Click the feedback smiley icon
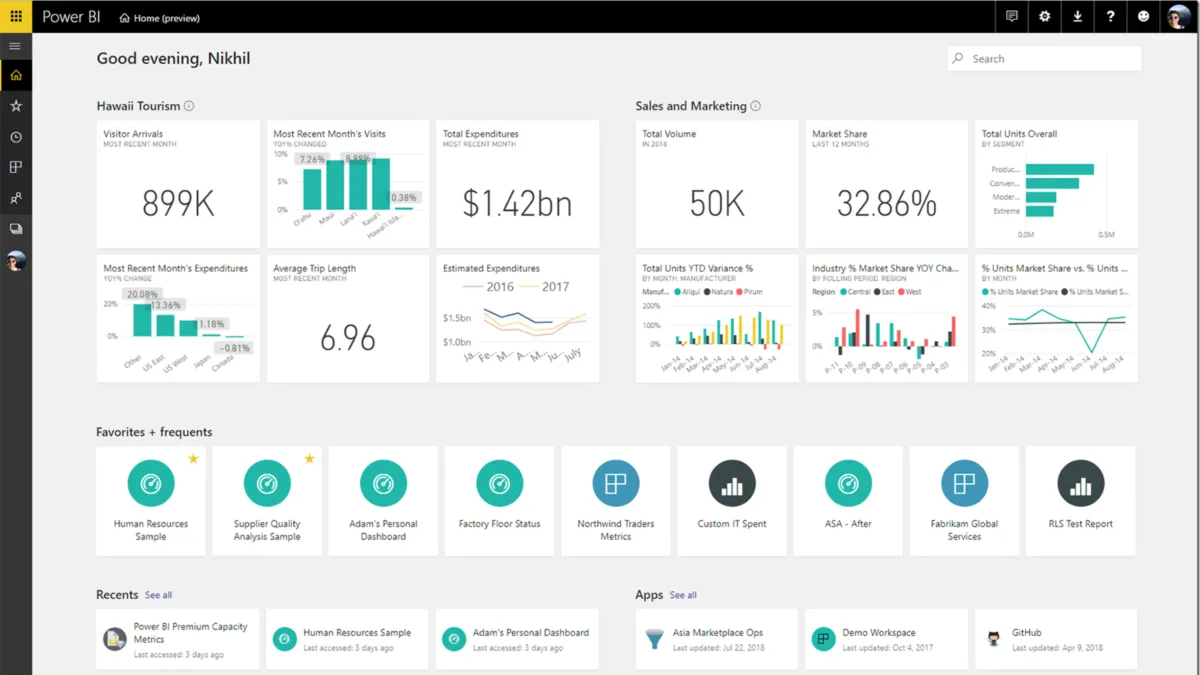The width and height of the screenshot is (1200, 675). click(x=1144, y=16)
